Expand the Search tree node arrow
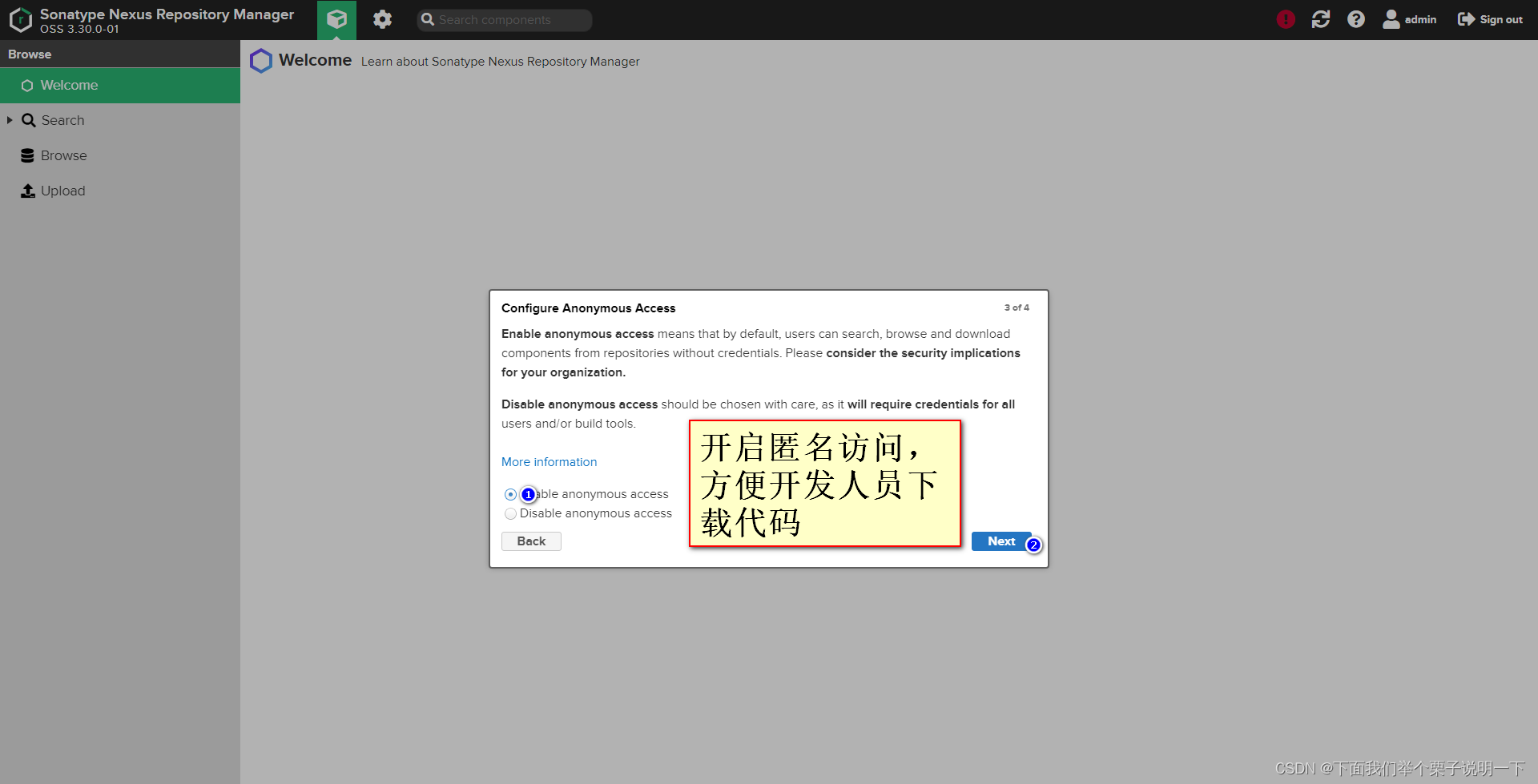The image size is (1538, 784). pyautogui.click(x=10, y=120)
